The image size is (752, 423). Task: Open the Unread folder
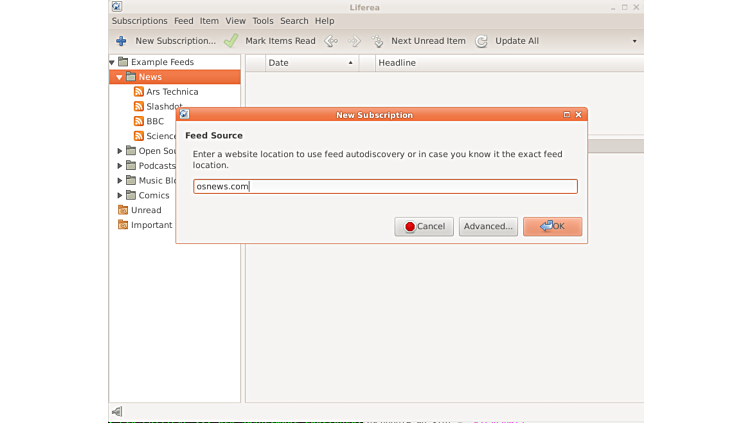(x=145, y=210)
